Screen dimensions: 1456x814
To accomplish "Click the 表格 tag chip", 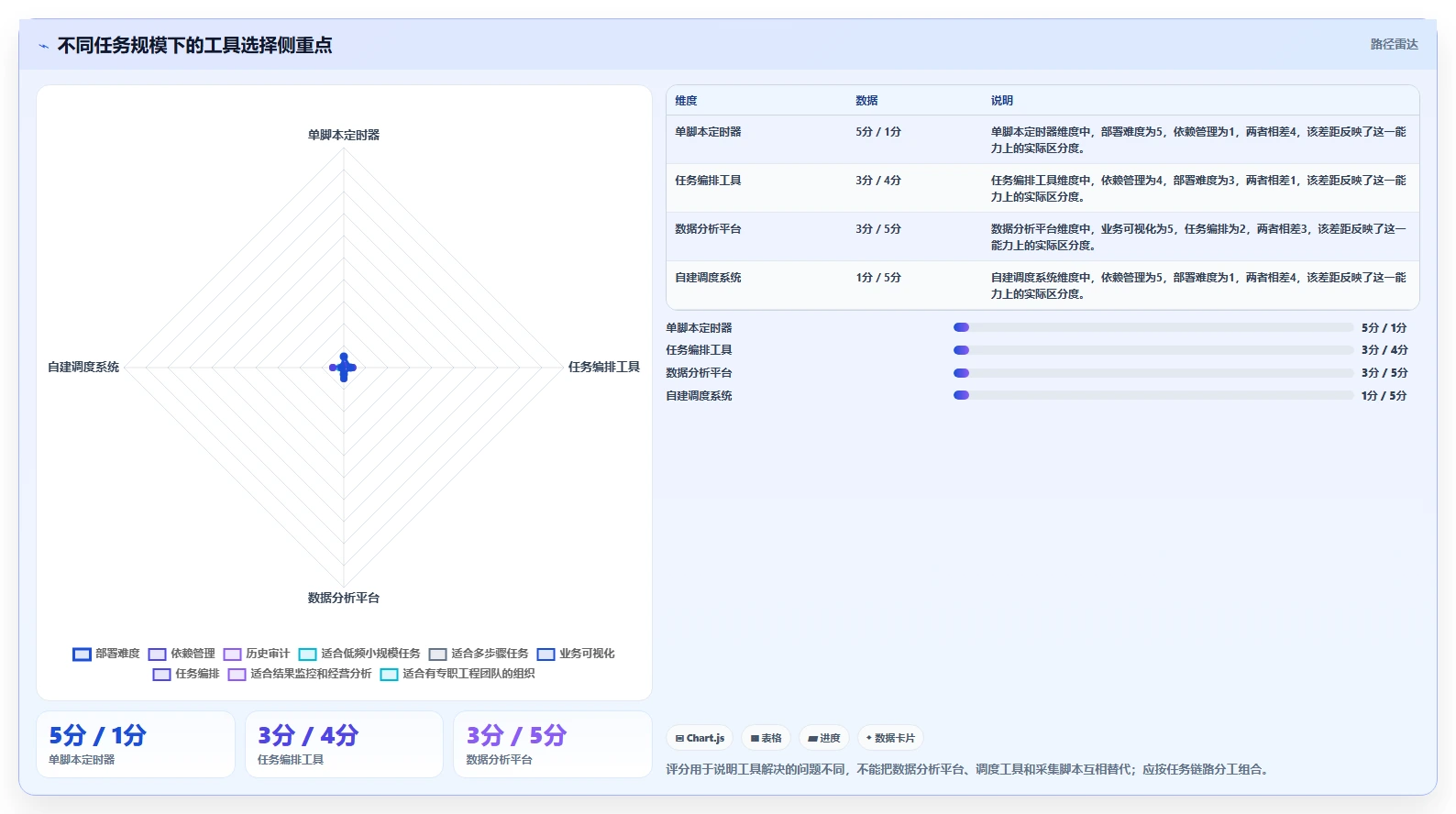I will click(x=766, y=738).
